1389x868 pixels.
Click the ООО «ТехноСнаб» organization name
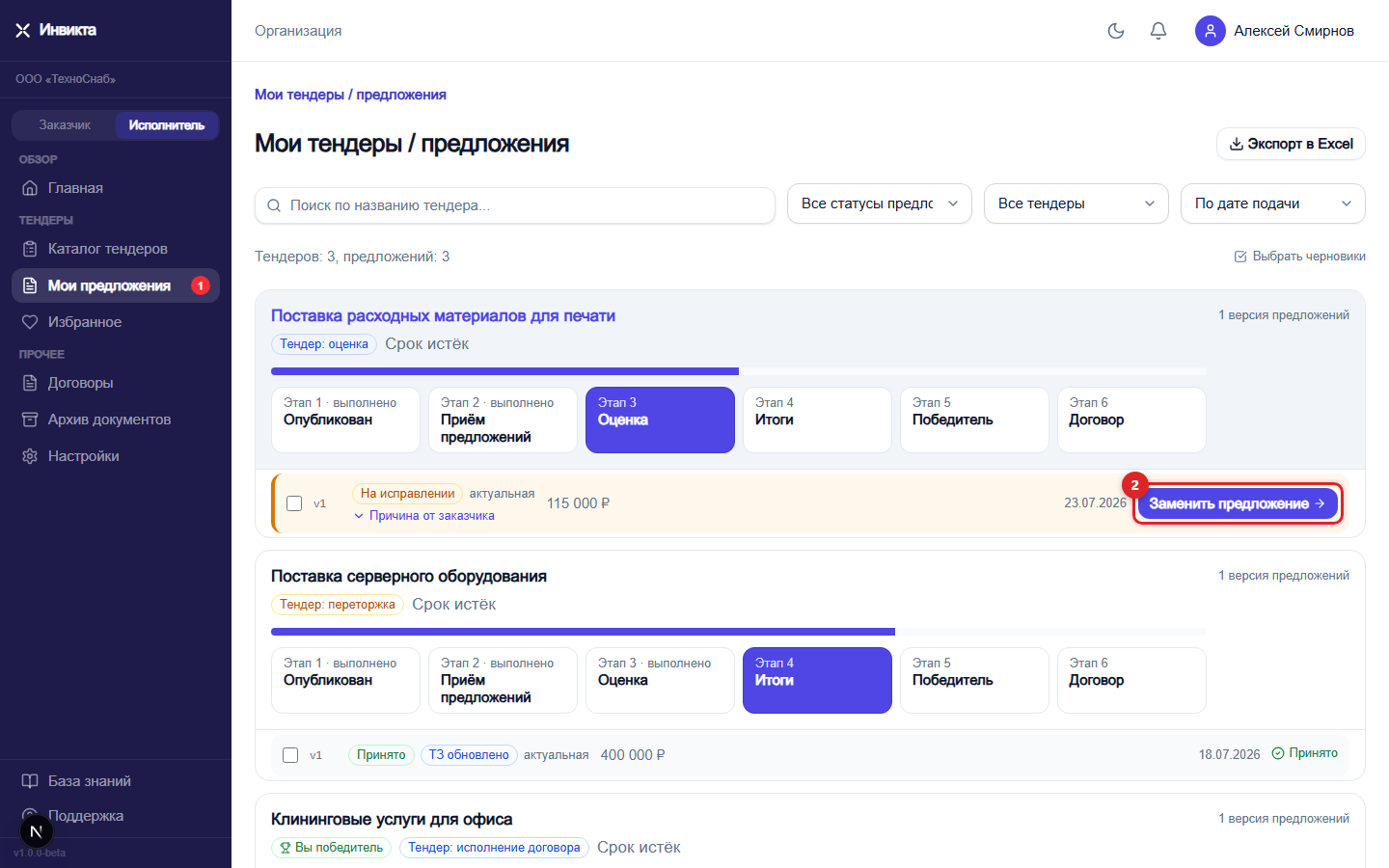[66, 79]
